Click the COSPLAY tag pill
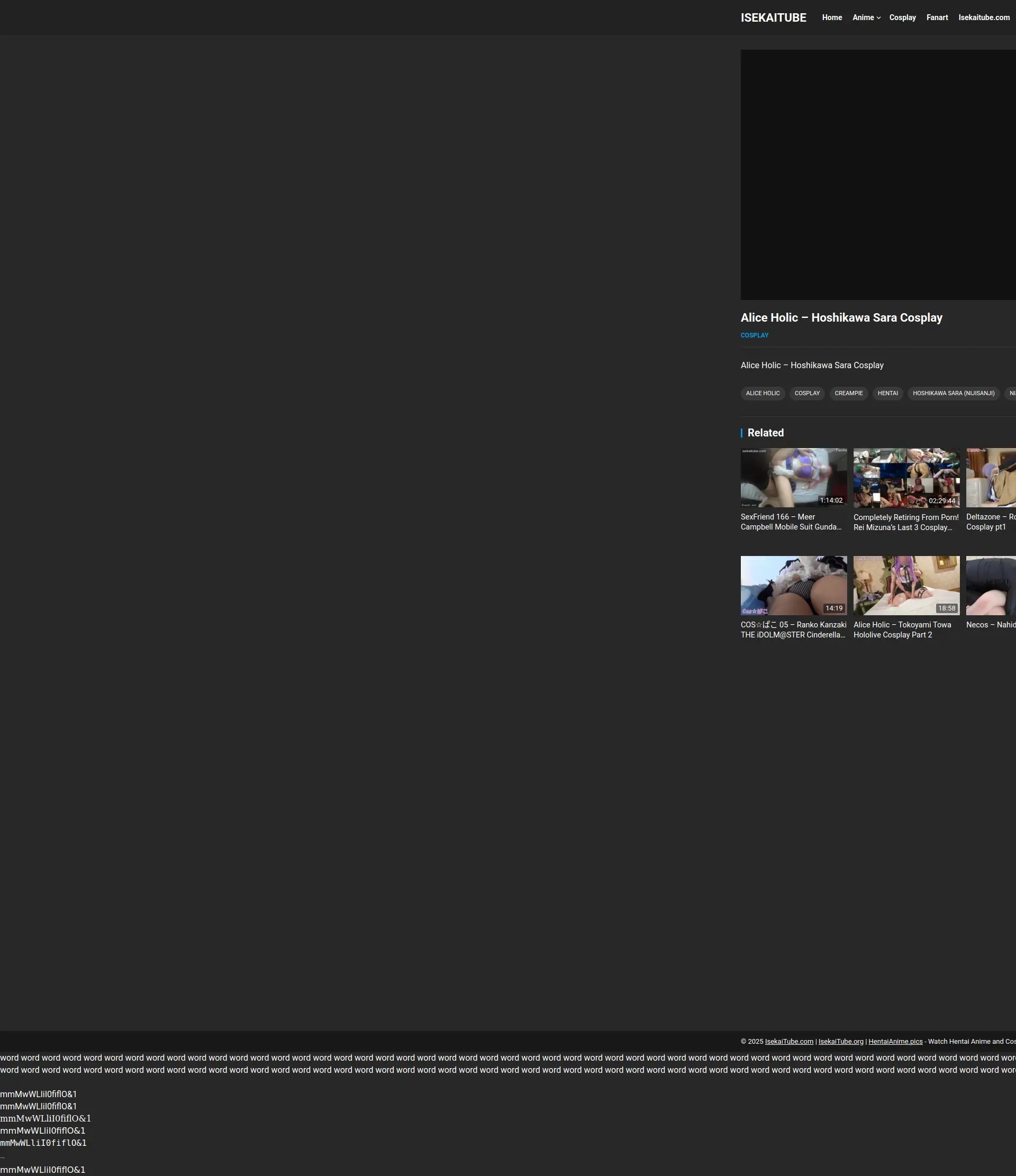This screenshot has width=1016, height=1176. 806,394
